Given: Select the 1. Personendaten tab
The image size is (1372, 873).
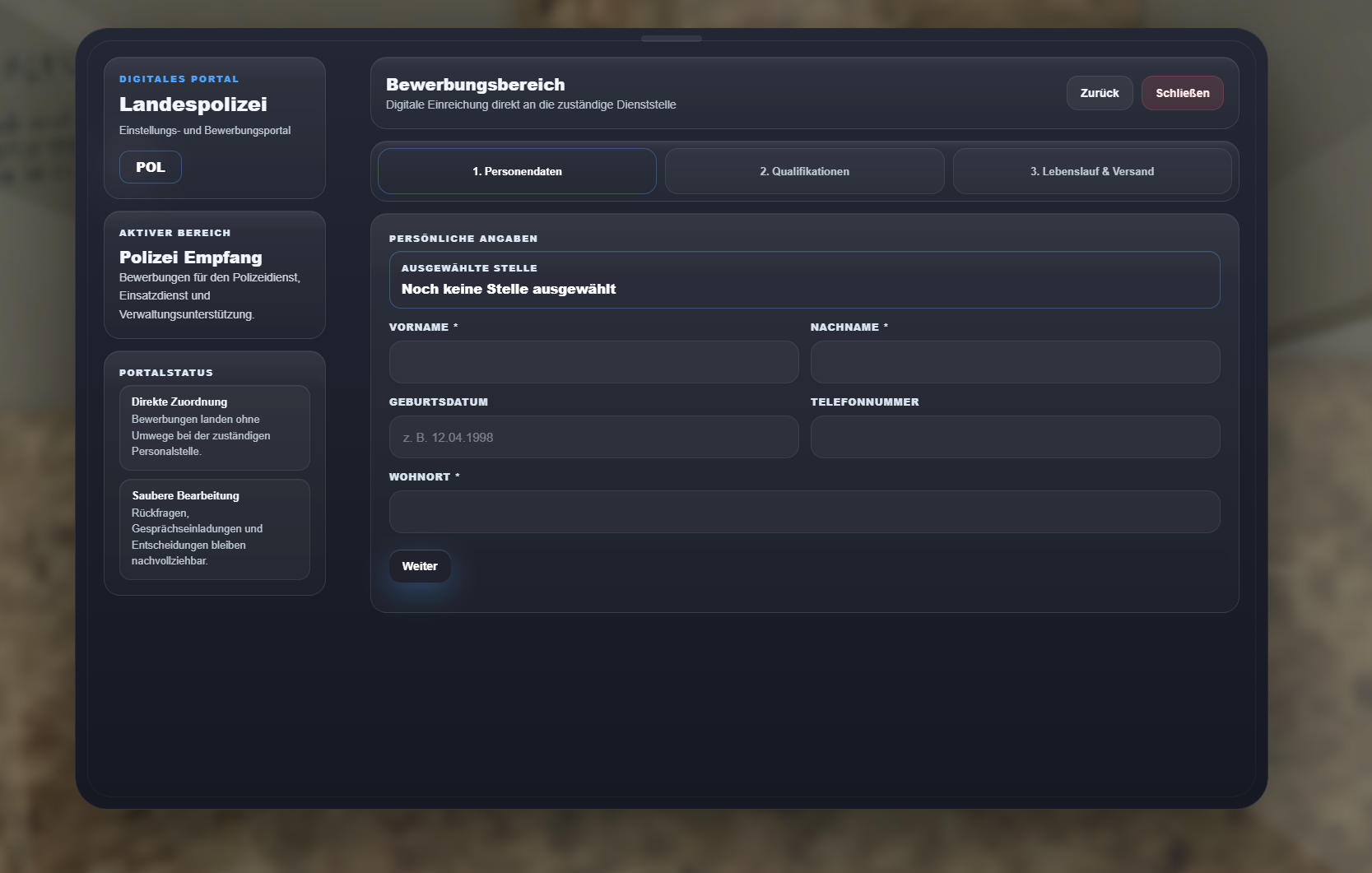Looking at the screenshot, I should (x=517, y=171).
